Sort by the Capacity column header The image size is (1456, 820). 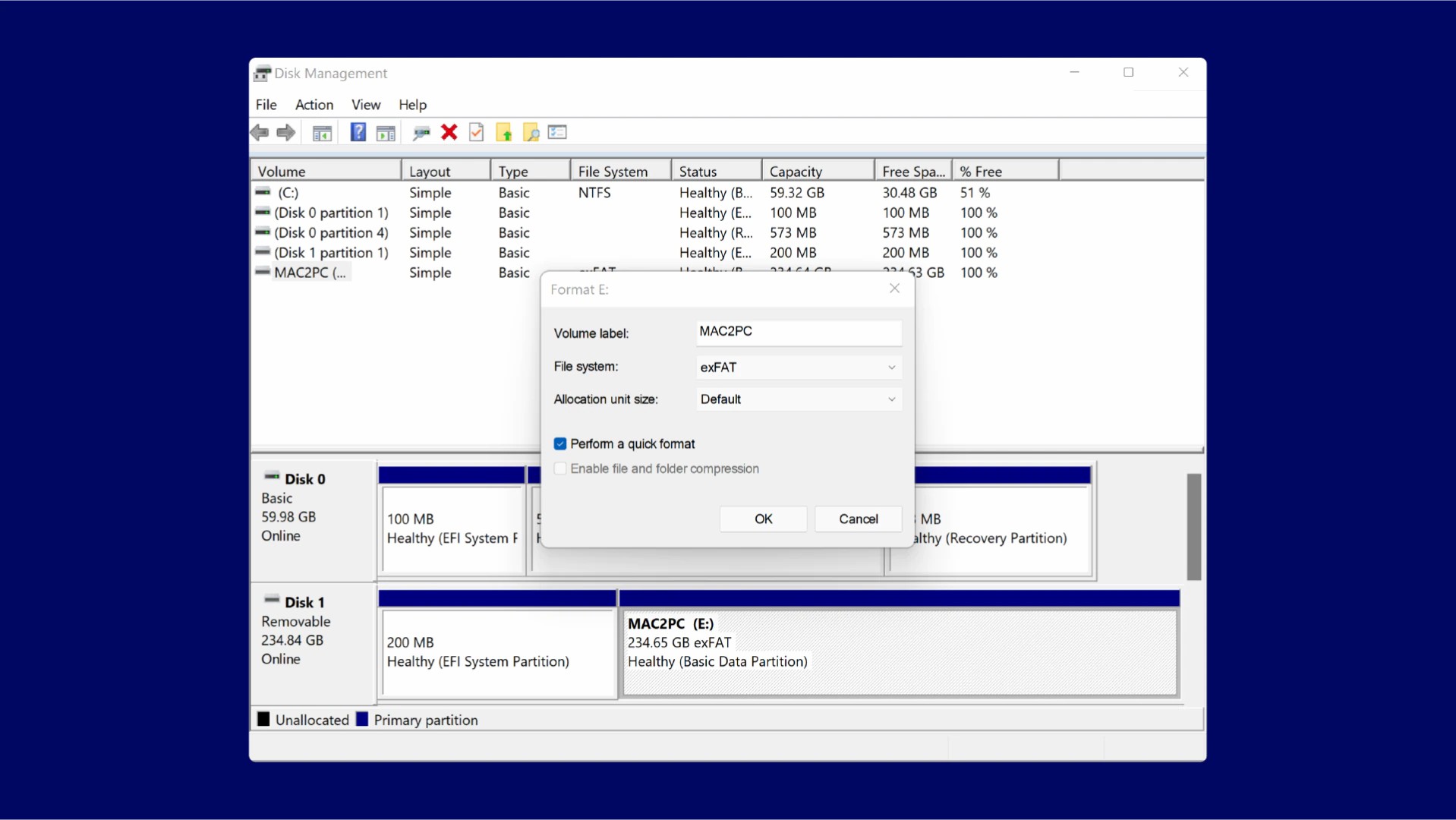coord(818,172)
